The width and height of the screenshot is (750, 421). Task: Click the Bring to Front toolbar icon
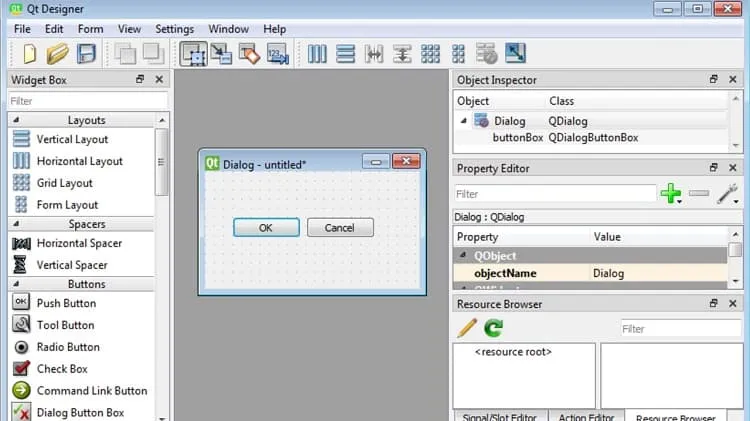pyautogui.click(x=154, y=53)
